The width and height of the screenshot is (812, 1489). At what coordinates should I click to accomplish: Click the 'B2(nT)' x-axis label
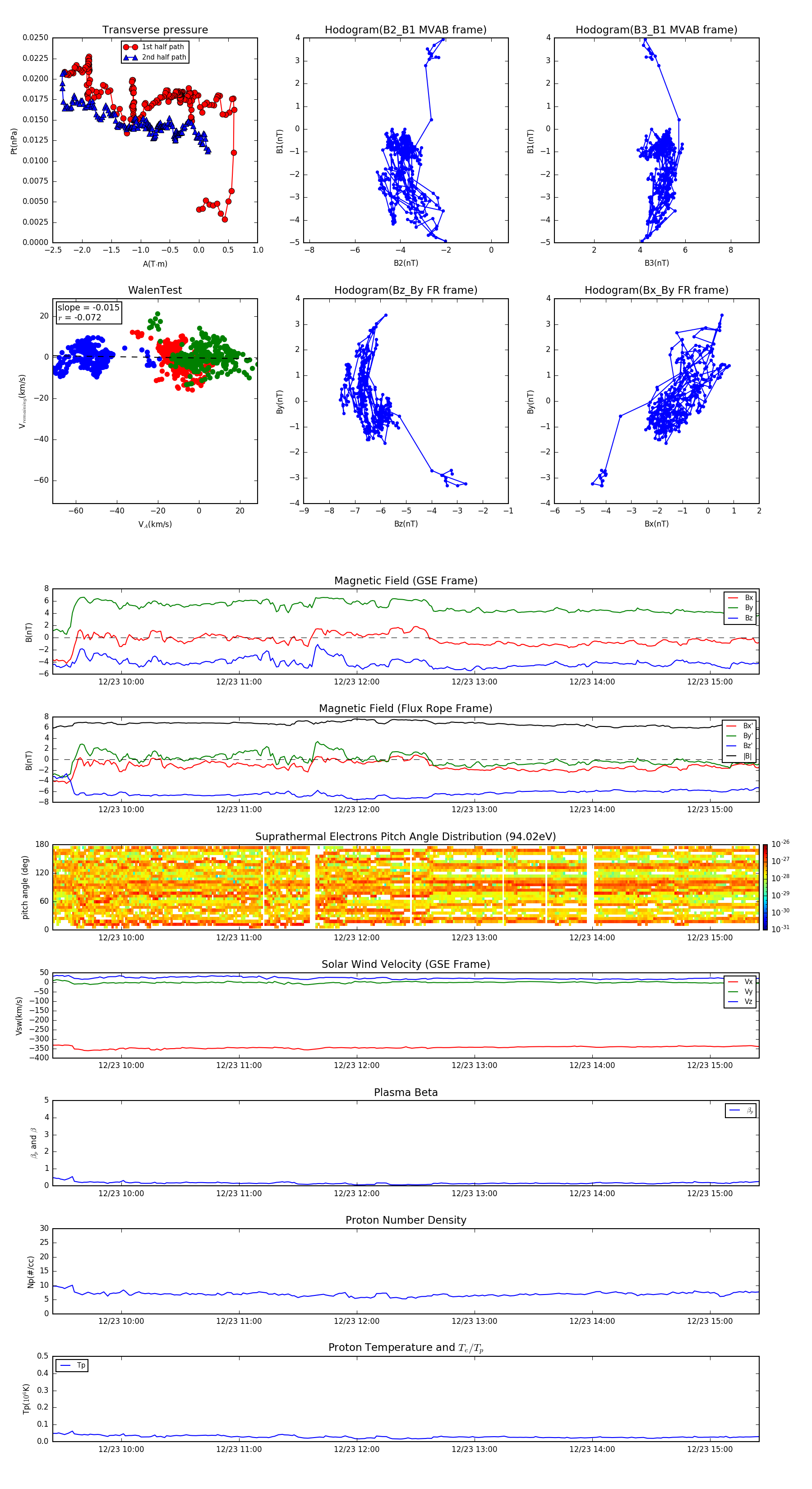pyautogui.click(x=406, y=263)
